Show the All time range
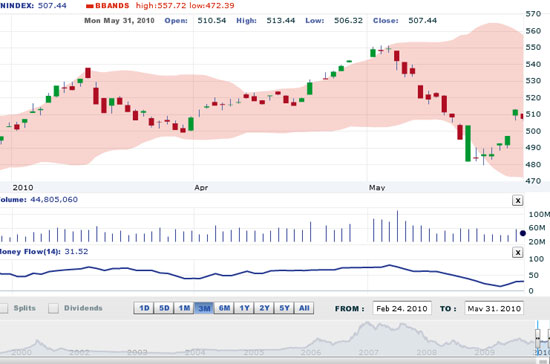 click(x=304, y=308)
